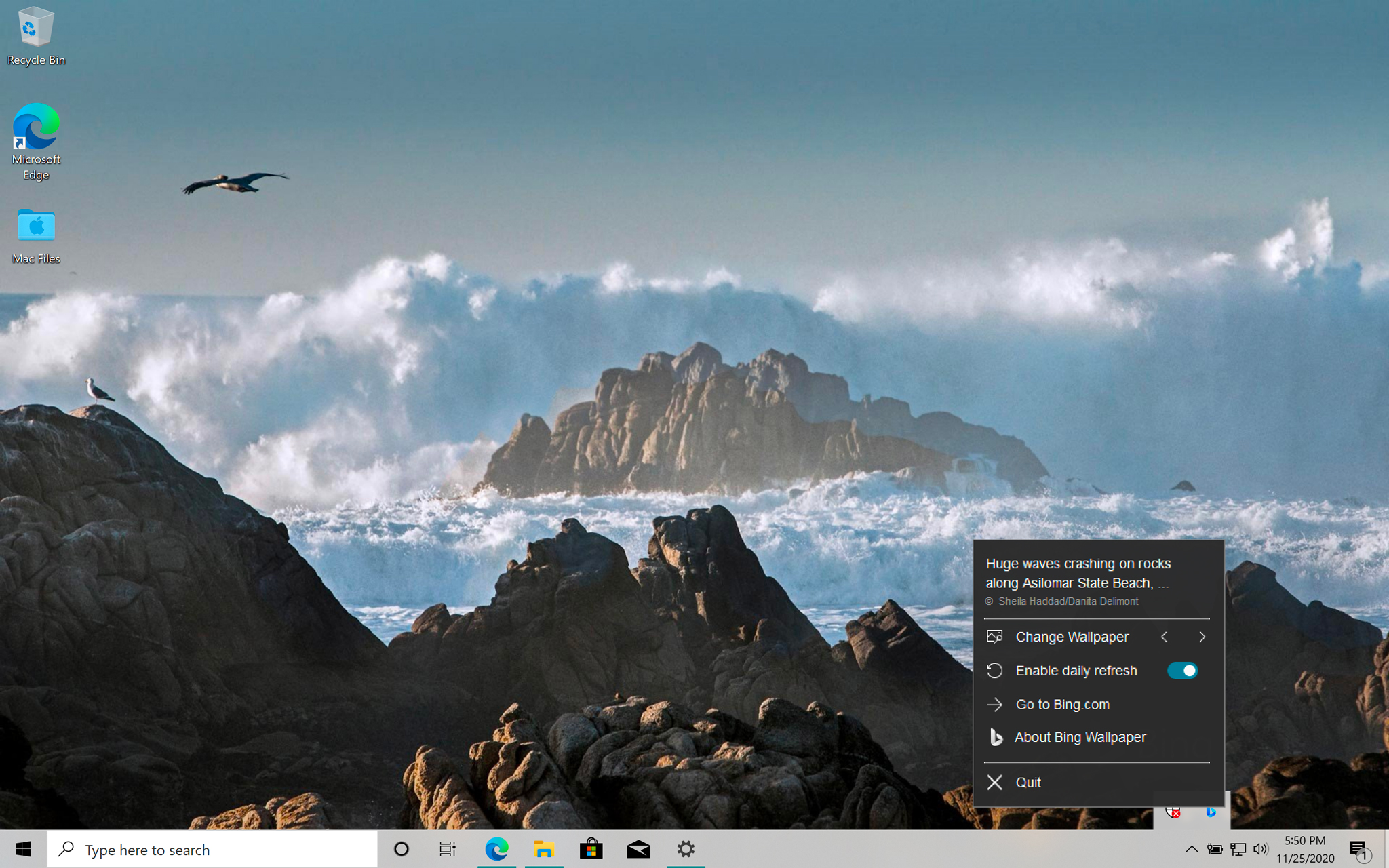Viewport: 1389px width, 868px height.
Task: Select Change Wallpaper menu item
Action: click(1071, 637)
